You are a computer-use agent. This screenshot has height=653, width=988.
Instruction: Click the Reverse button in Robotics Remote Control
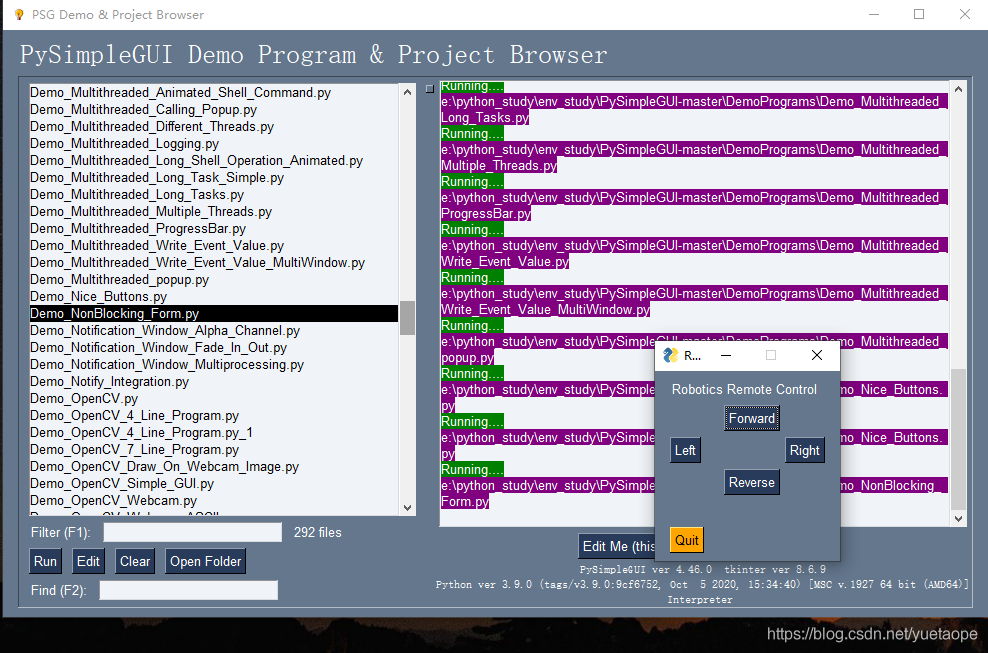pyautogui.click(x=752, y=483)
